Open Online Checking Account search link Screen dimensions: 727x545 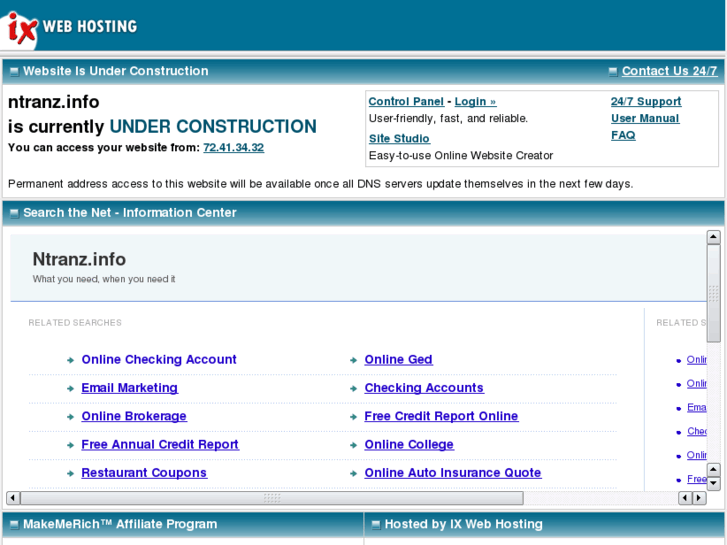159,359
